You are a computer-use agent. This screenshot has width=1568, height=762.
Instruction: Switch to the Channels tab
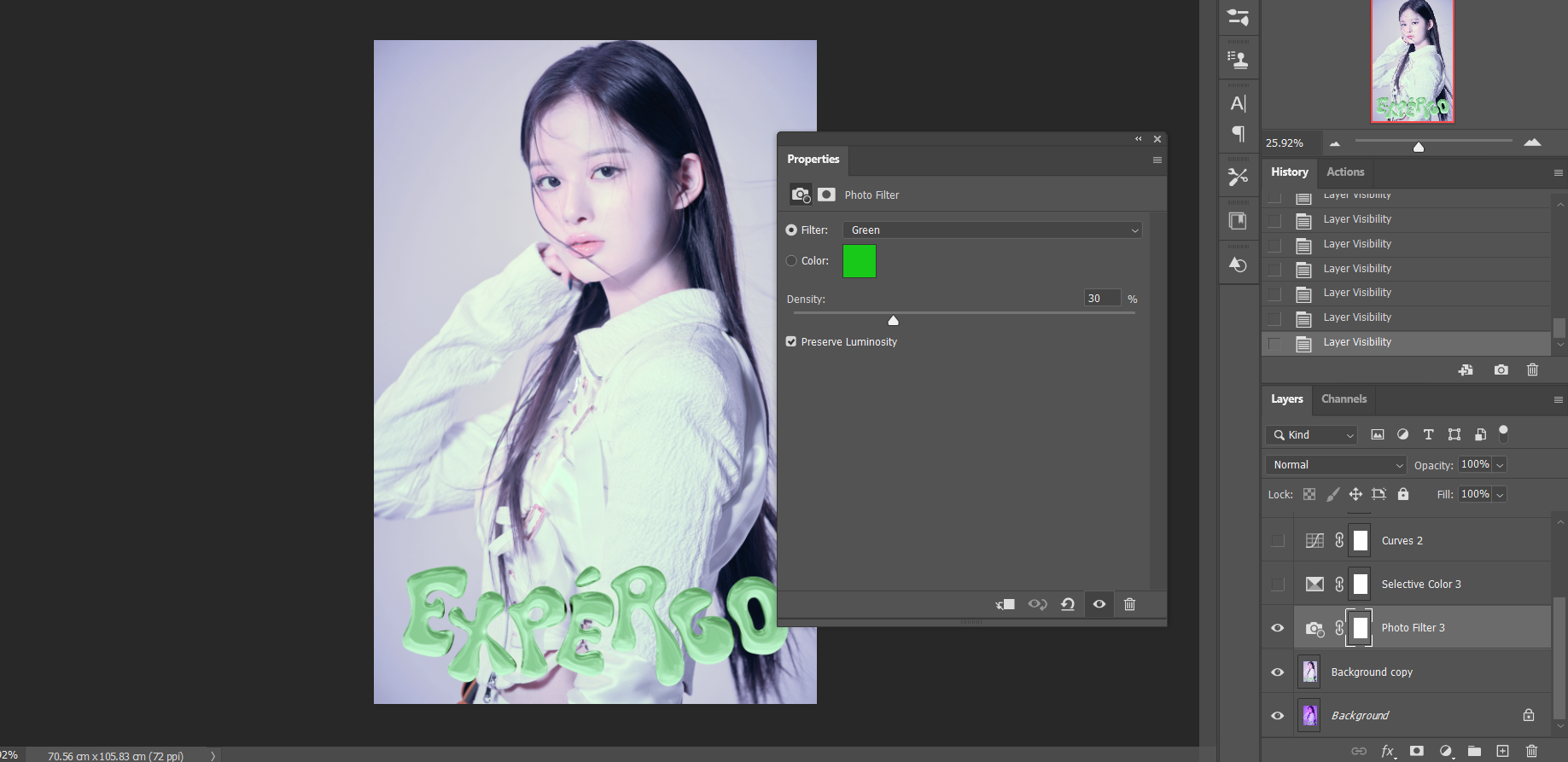(1344, 398)
